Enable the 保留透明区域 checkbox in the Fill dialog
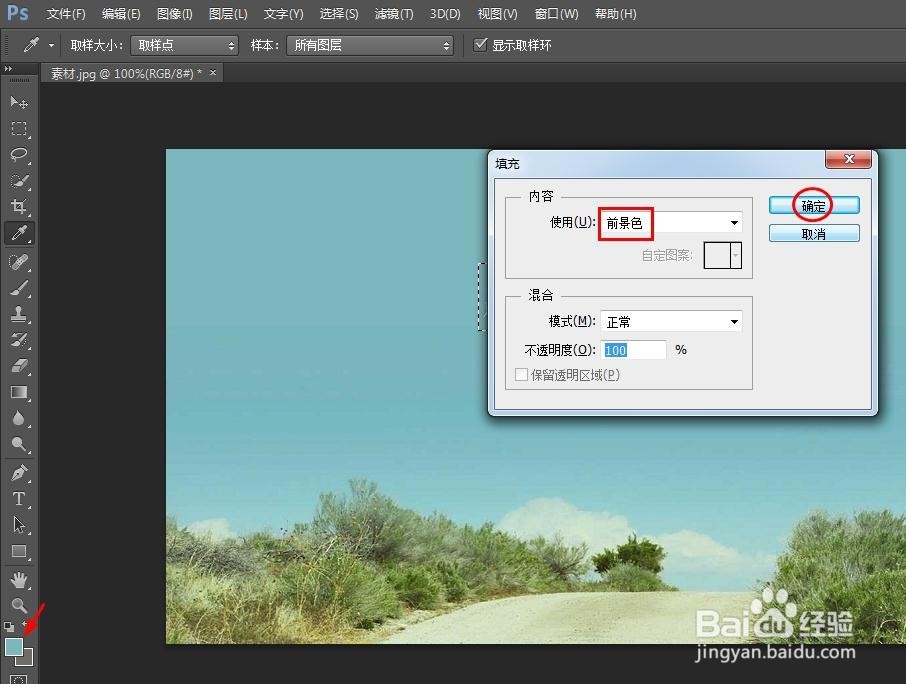The width and height of the screenshot is (906, 684). (x=521, y=374)
